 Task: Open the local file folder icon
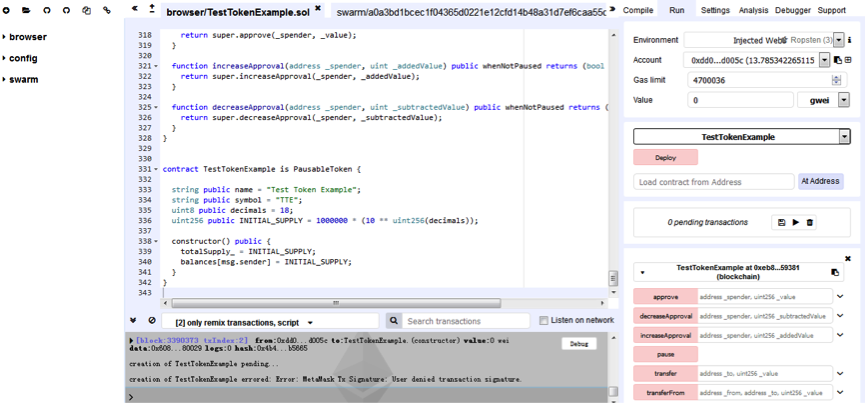pyautogui.click(x=26, y=10)
